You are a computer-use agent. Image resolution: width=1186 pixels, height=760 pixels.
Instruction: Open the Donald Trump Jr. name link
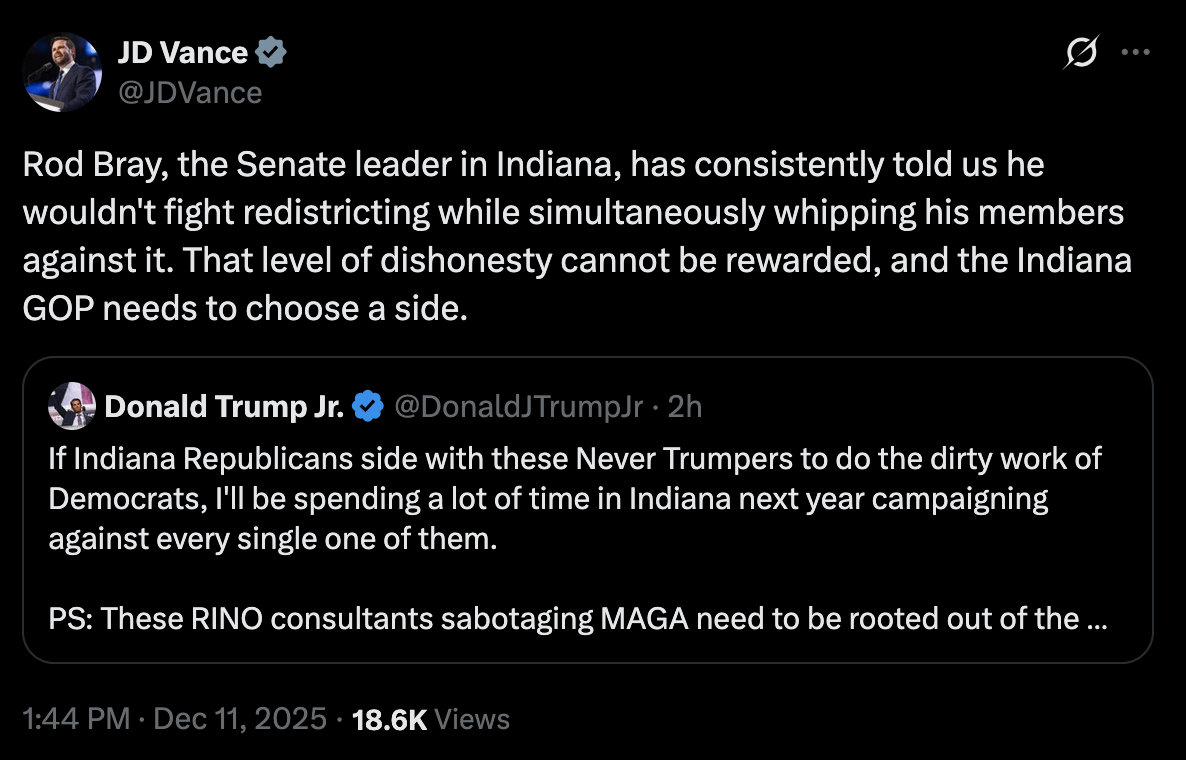point(224,406)
